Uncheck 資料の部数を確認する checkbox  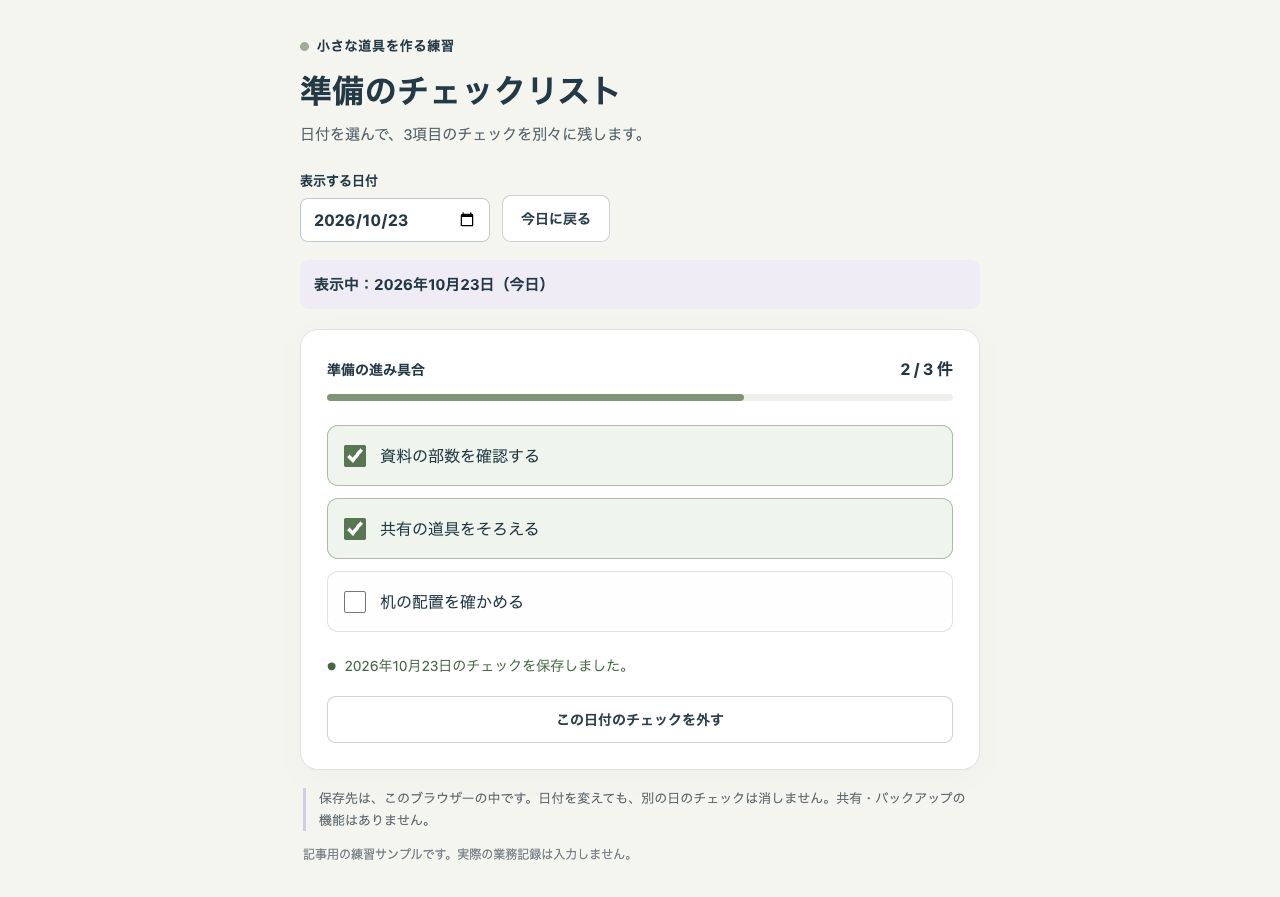(x=355, y=456)
